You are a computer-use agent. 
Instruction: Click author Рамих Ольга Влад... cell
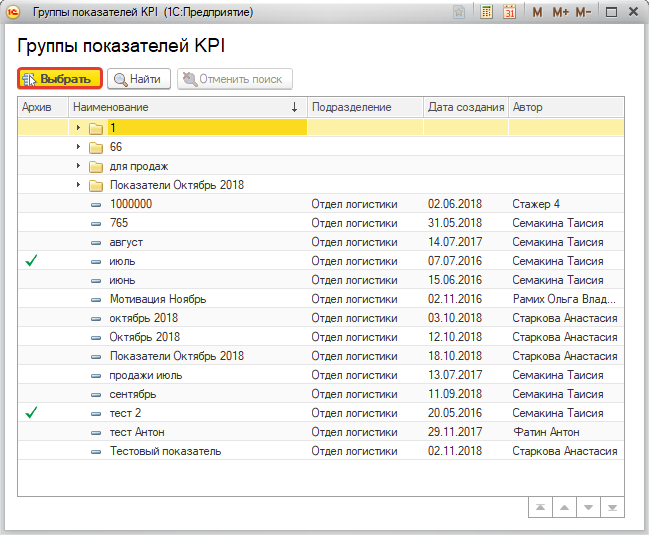point(564,299)
